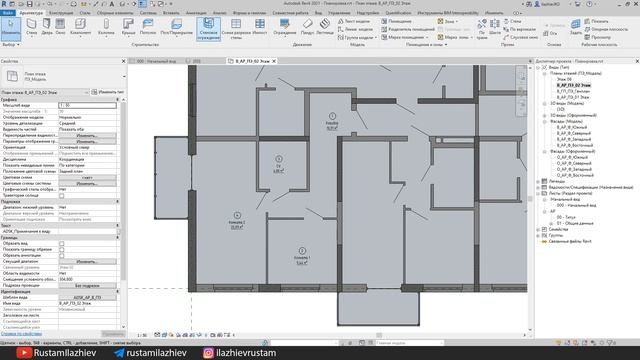Switch to the Manage (Управление) ribbon tab
640x360 pixels.
pyautogui.click(x=339, y=13)
